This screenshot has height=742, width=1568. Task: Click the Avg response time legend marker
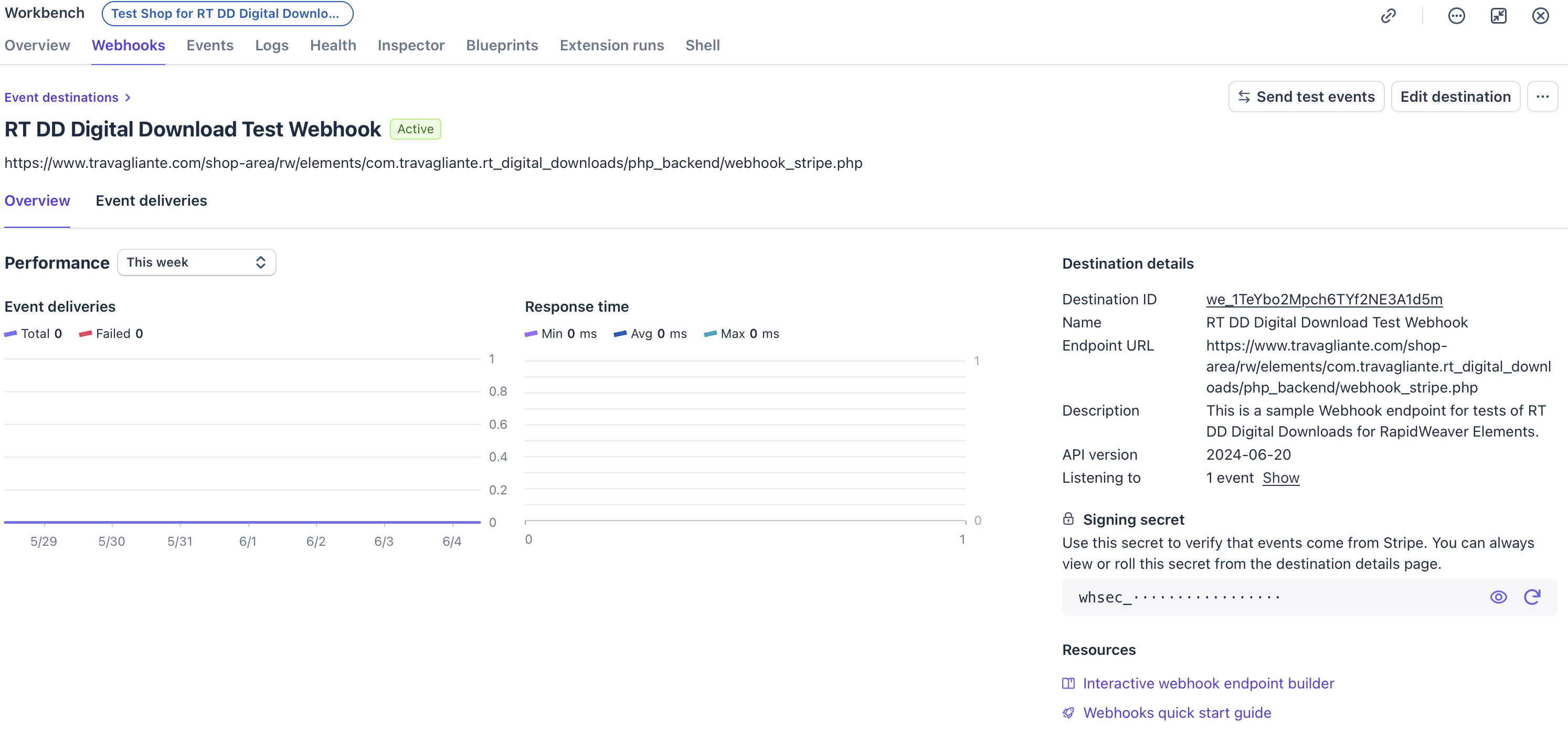620,334
